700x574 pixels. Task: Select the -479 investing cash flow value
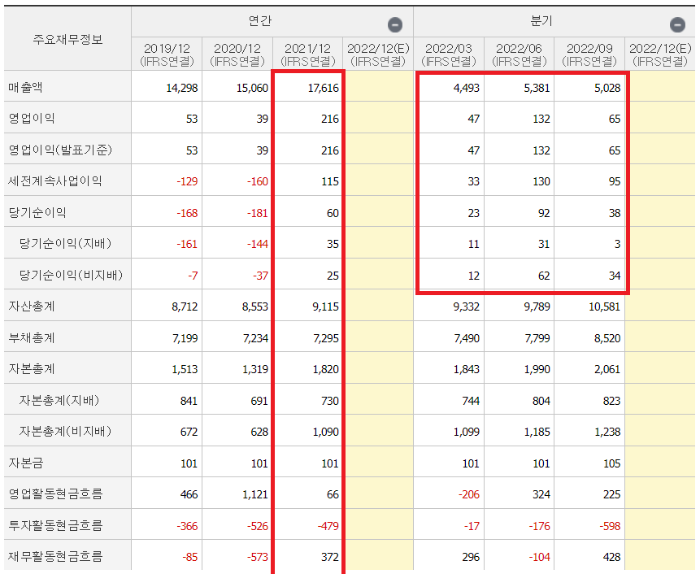tap(328, 526)
